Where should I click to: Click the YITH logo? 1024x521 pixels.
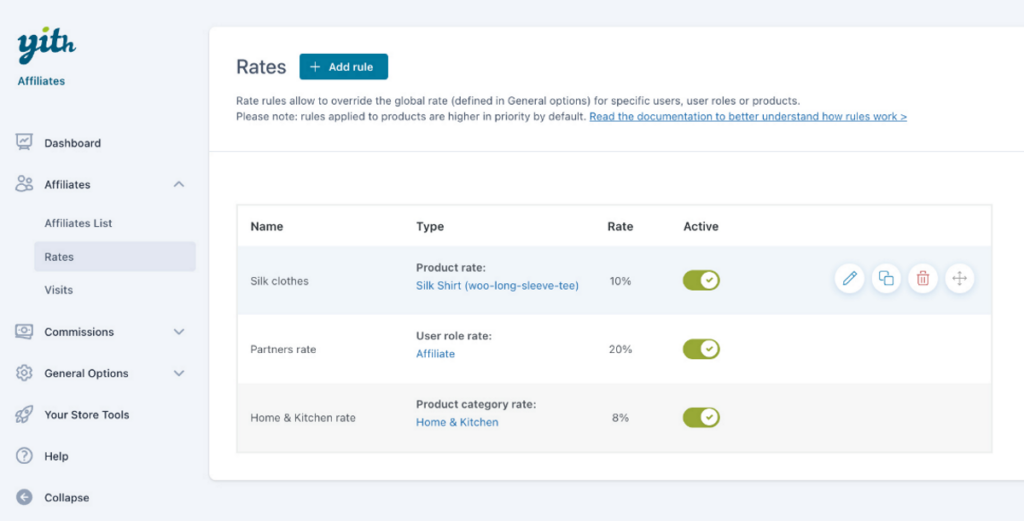[x=46, y=45]
